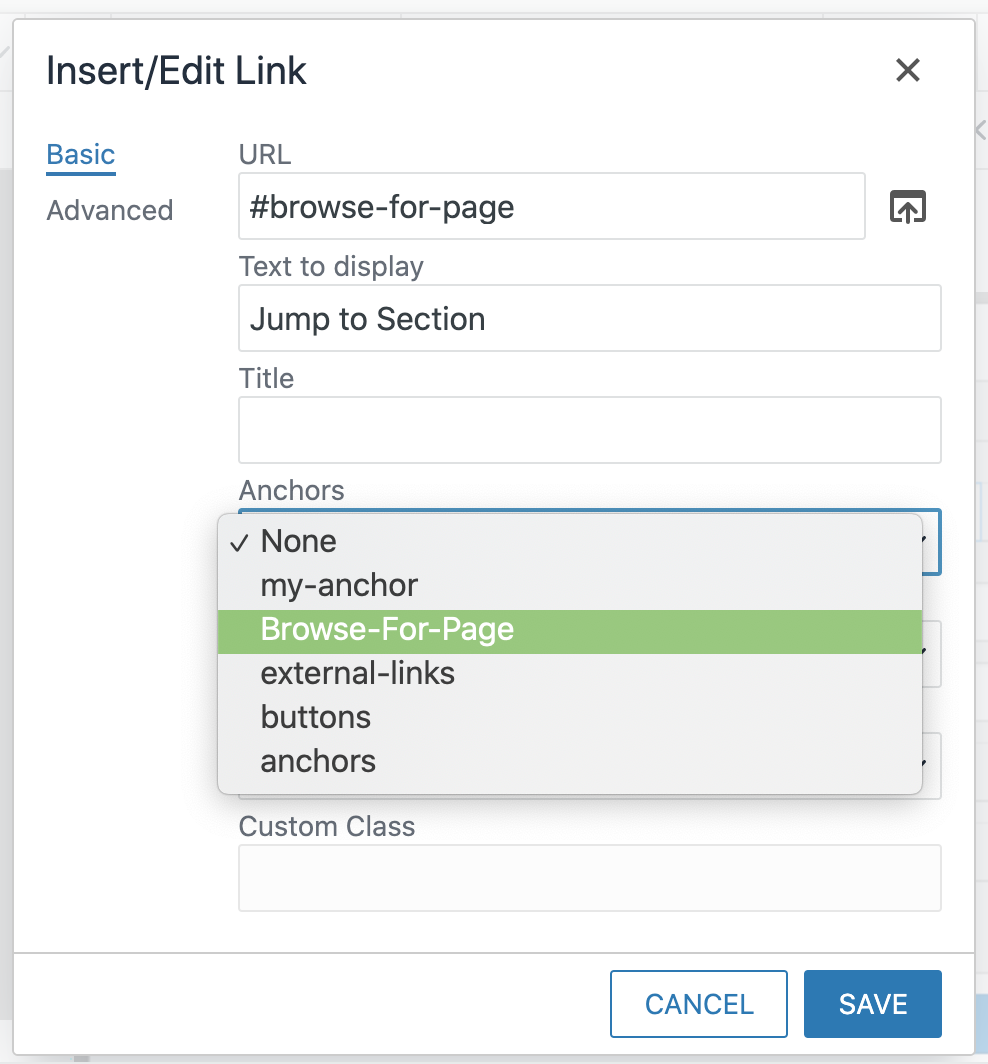
Task: Open the Advanced tab
Action: 110,211
